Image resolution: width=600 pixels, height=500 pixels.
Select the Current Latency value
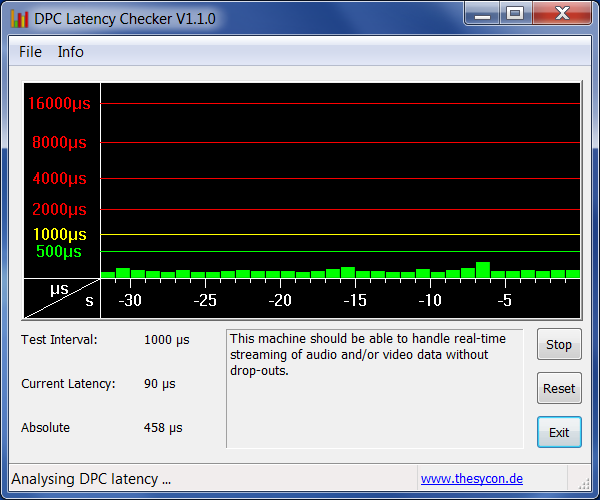tap(158, 384)
